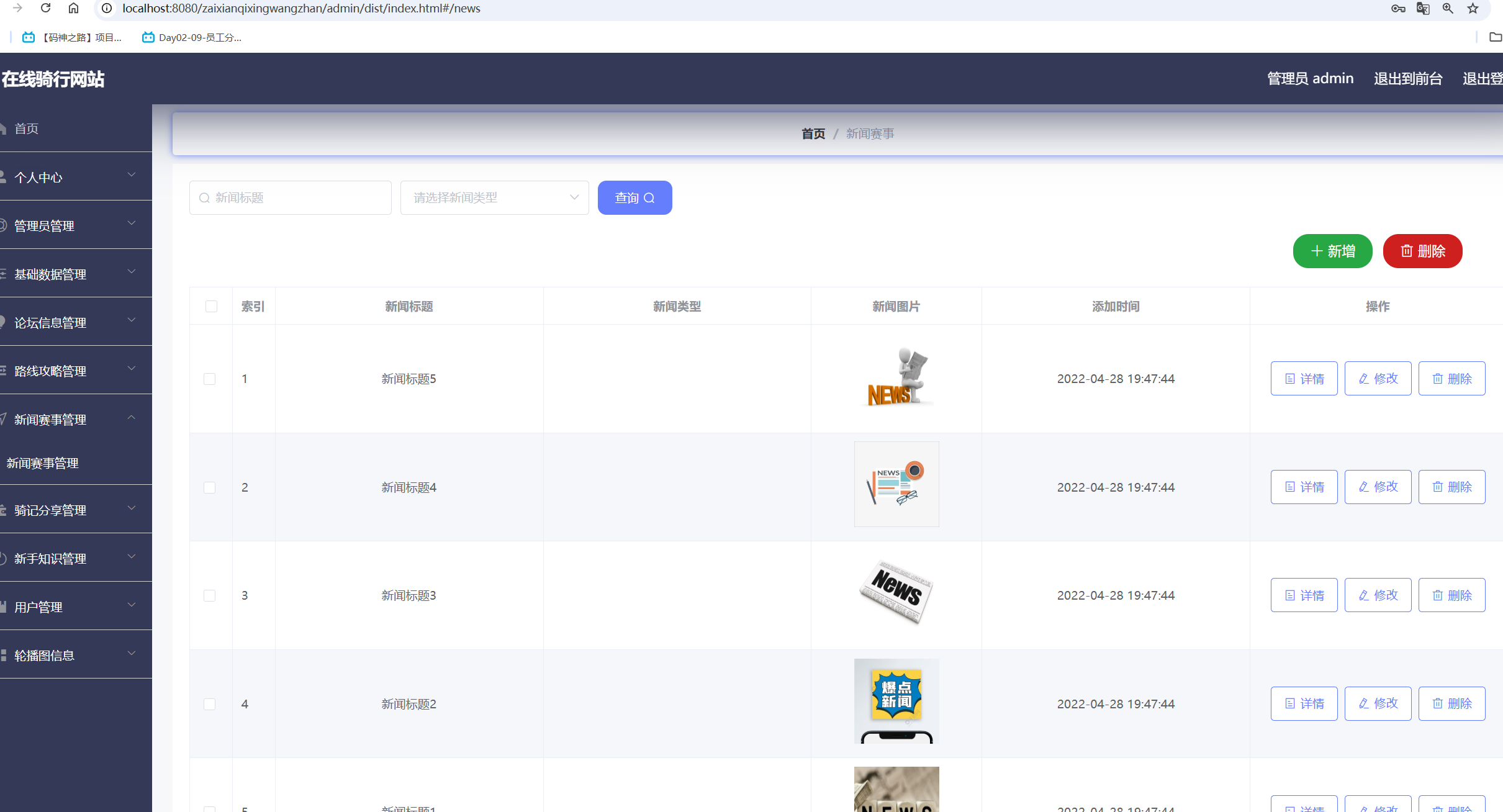Image resolution: width=1503 pixels, height=812 pixels.
Task: Click the green 新增 button
Action: point(1332,251)
